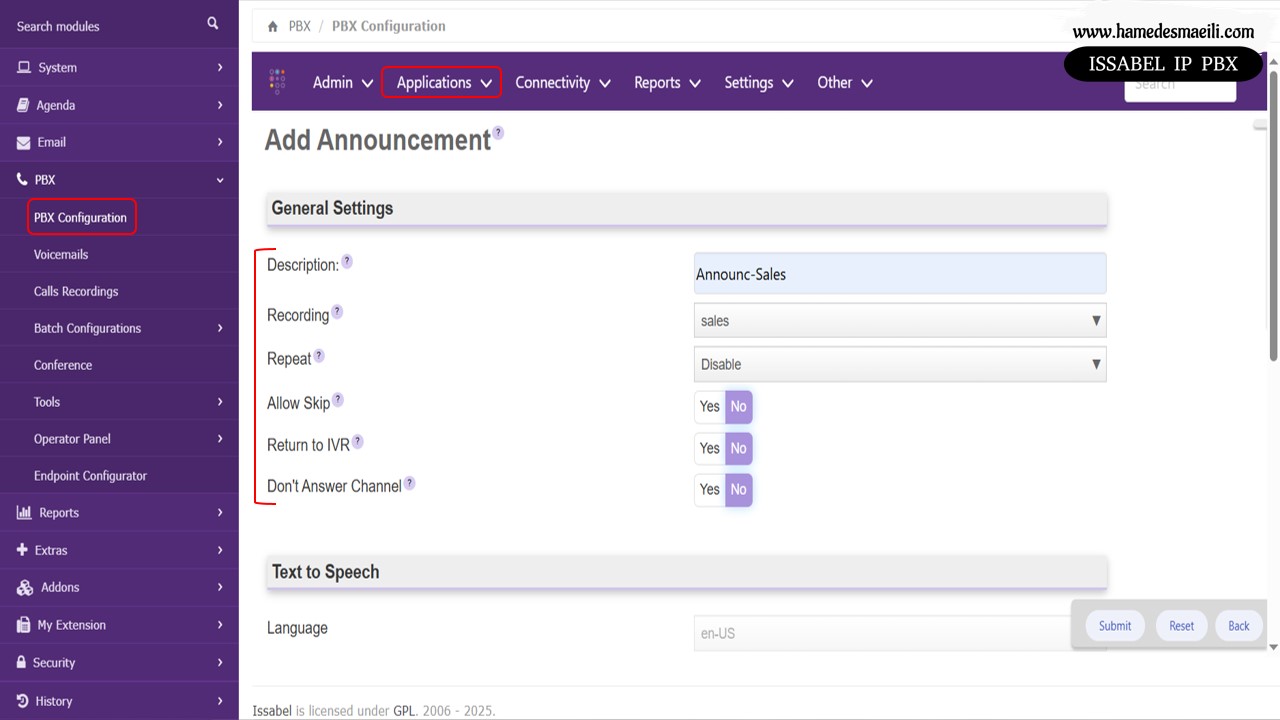The width and height of the screenshot is (1280, 720).
Task: Click the help icon next to Description
Action: 347,261
